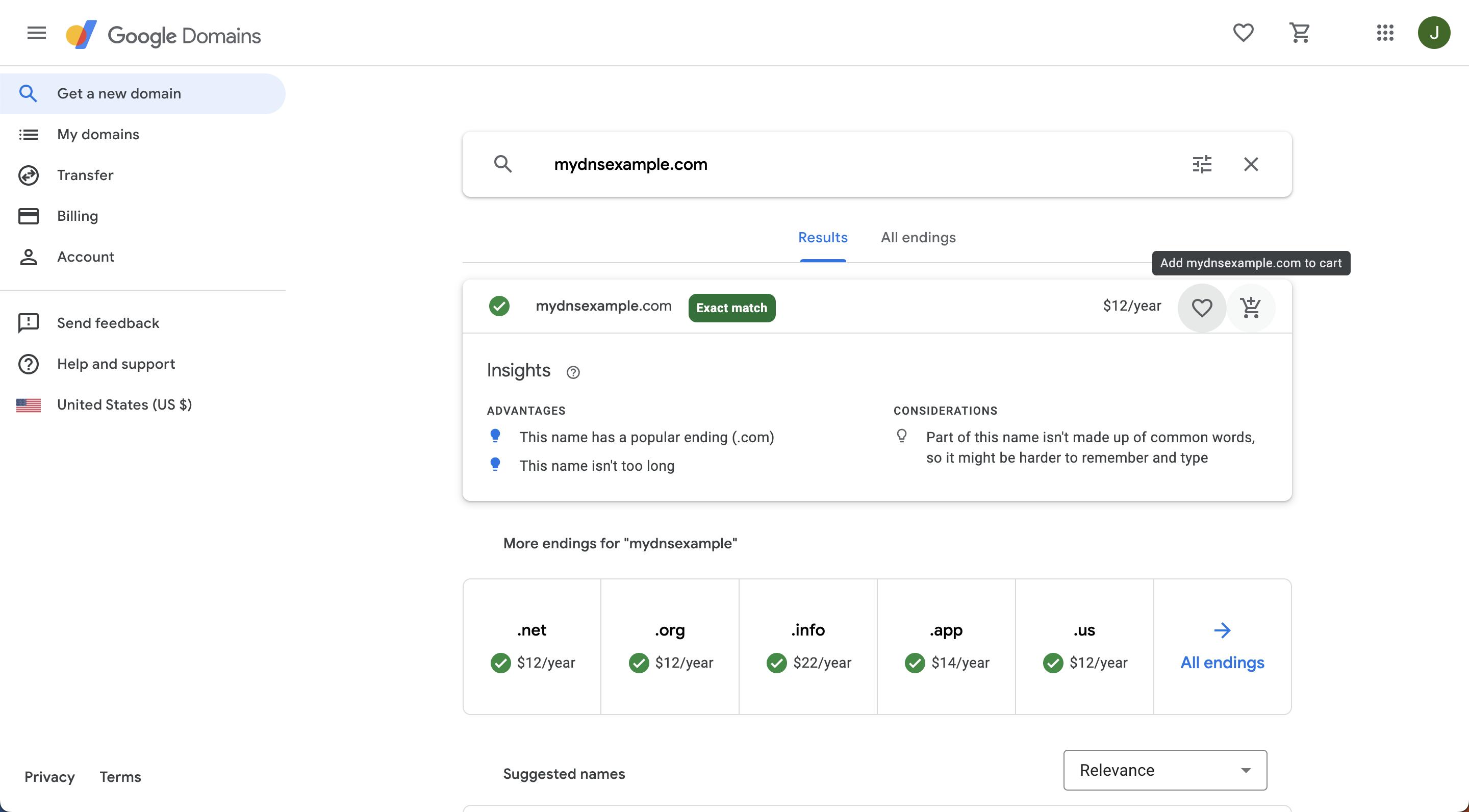
Task: Select the Transfer sidebar item
Action: [x=85, y=175]
